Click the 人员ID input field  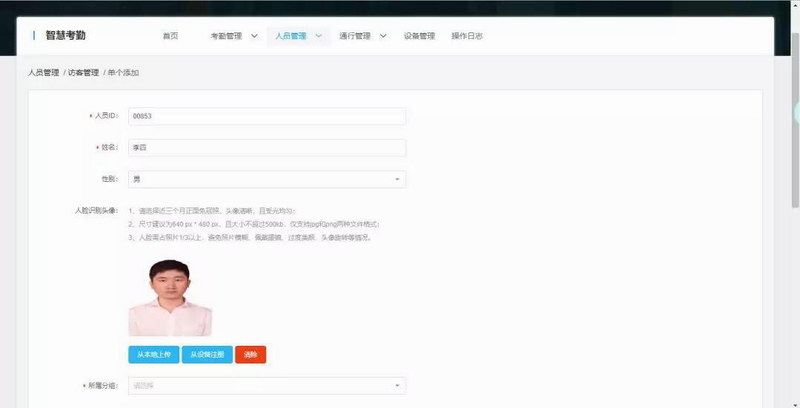pos(266,116)
